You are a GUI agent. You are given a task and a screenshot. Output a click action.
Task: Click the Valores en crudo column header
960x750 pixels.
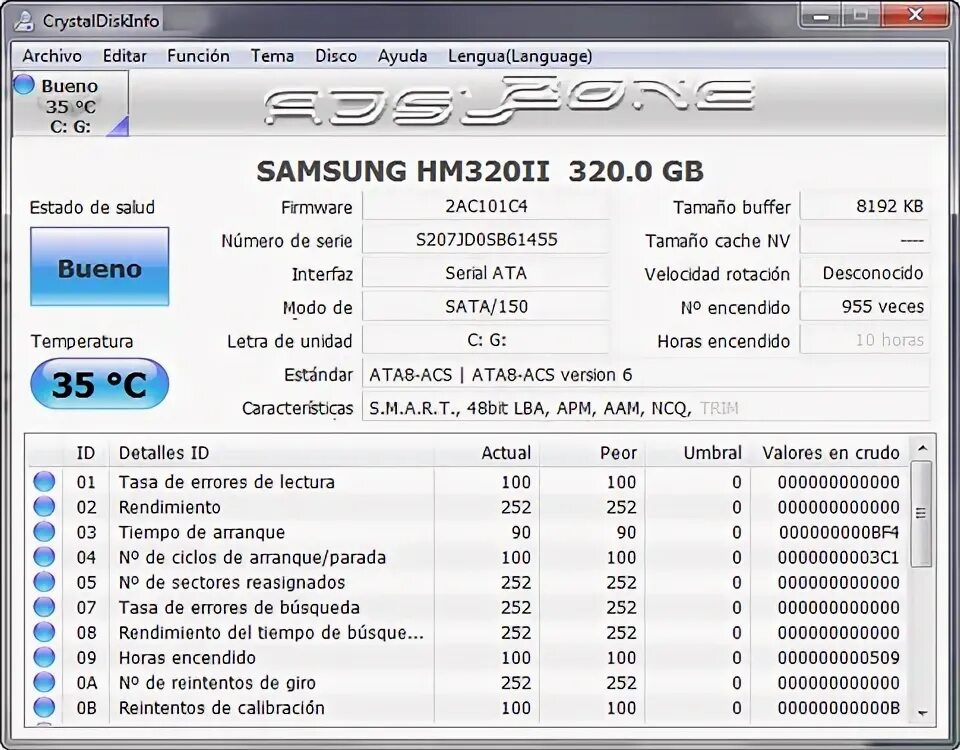[830, 453]
